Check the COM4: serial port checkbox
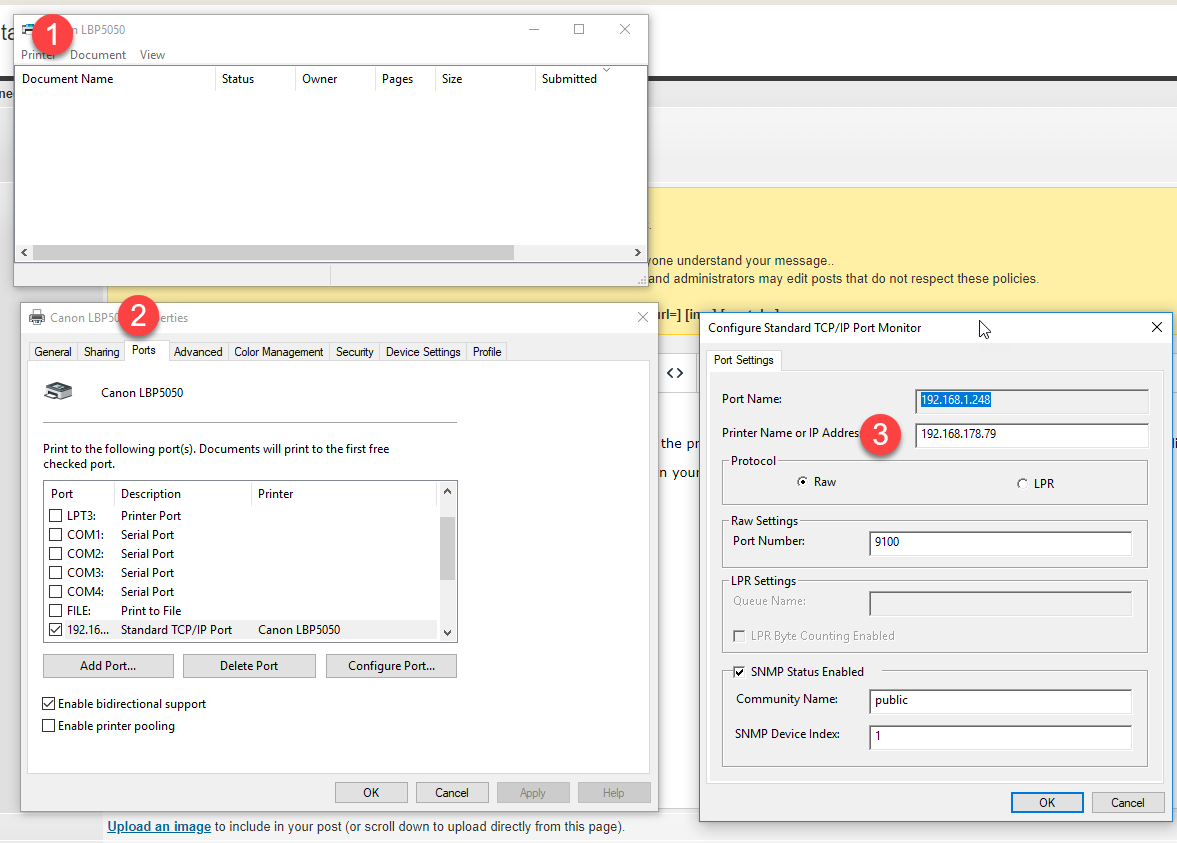The width and height of the screenshot is (1177, 843). 56,592
